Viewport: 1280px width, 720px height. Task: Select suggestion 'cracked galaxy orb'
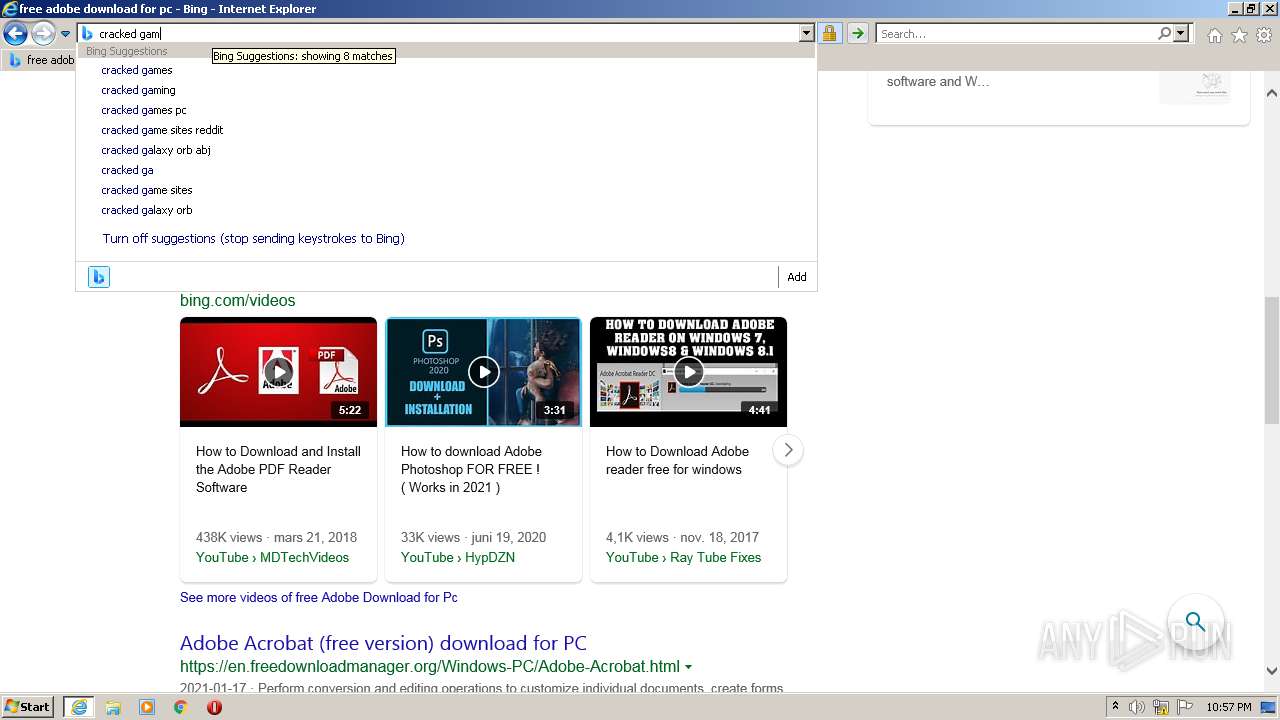point(147,210)
